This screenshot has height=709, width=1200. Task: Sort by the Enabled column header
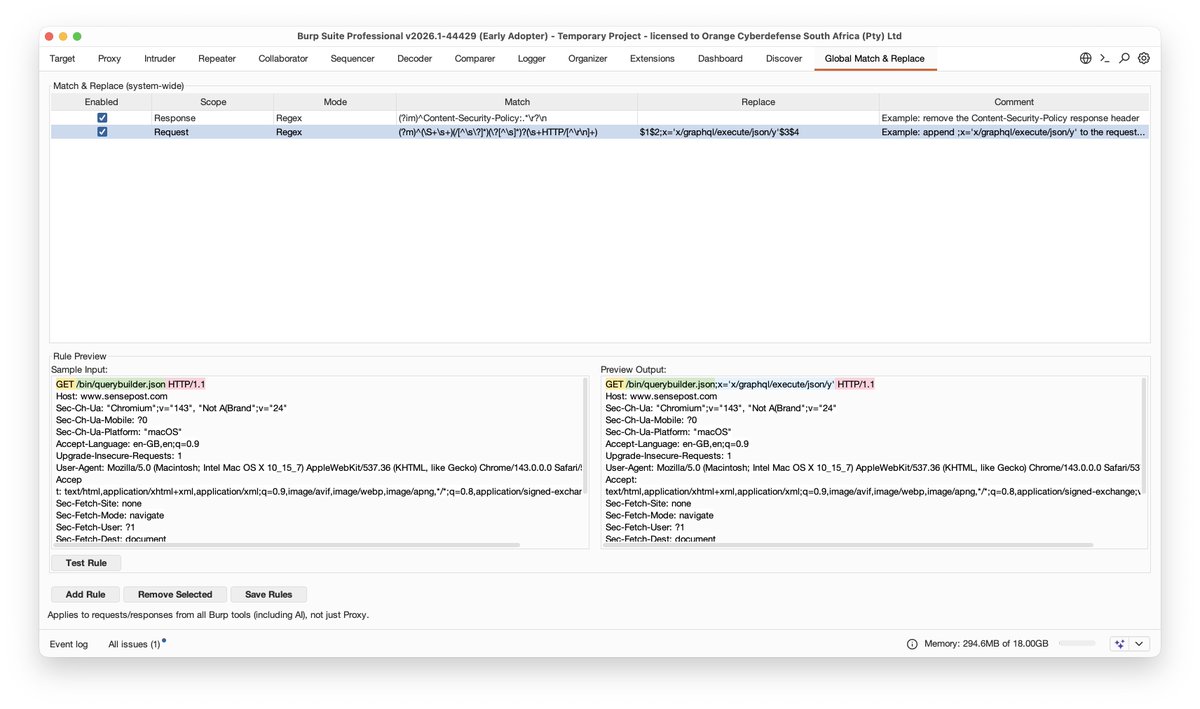pyautogui.click(x=101, y=102)
